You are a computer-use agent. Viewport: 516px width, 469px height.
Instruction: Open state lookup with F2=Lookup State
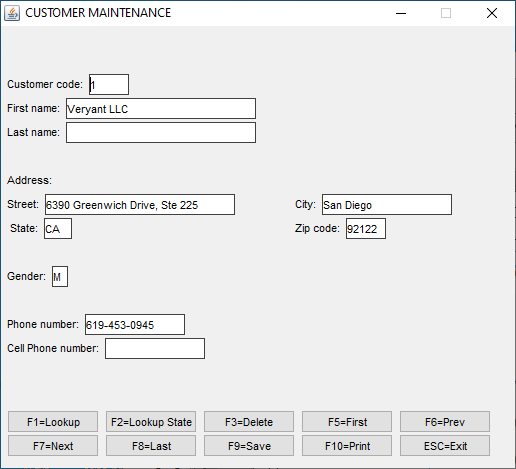pyautogui.click(x=151, y=422)
